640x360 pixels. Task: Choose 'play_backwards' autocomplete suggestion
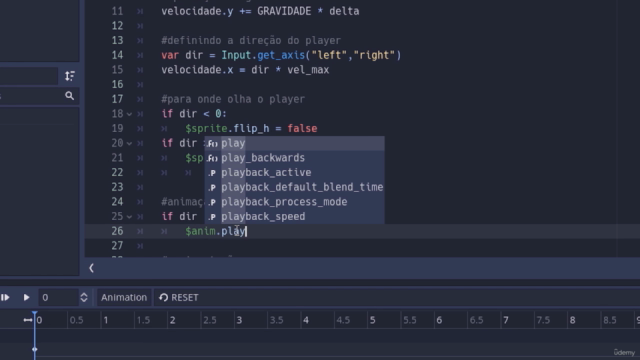(294, 158)
